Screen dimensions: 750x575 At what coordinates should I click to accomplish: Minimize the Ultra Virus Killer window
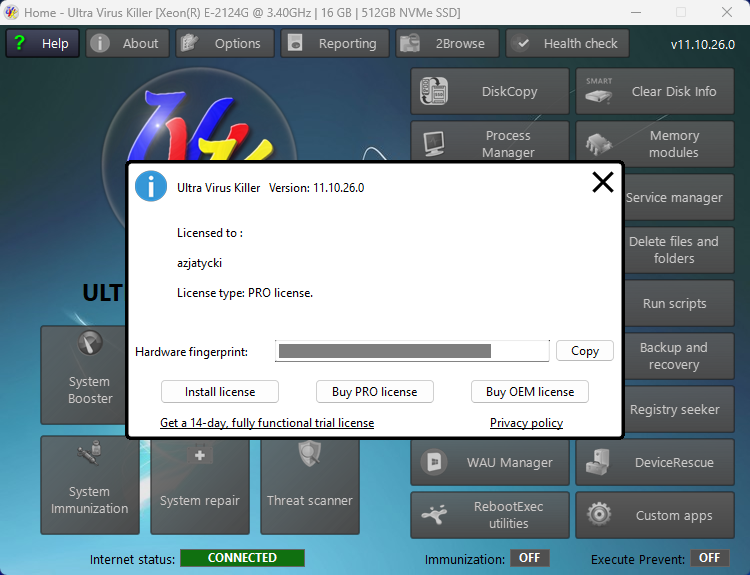point(636,12)
